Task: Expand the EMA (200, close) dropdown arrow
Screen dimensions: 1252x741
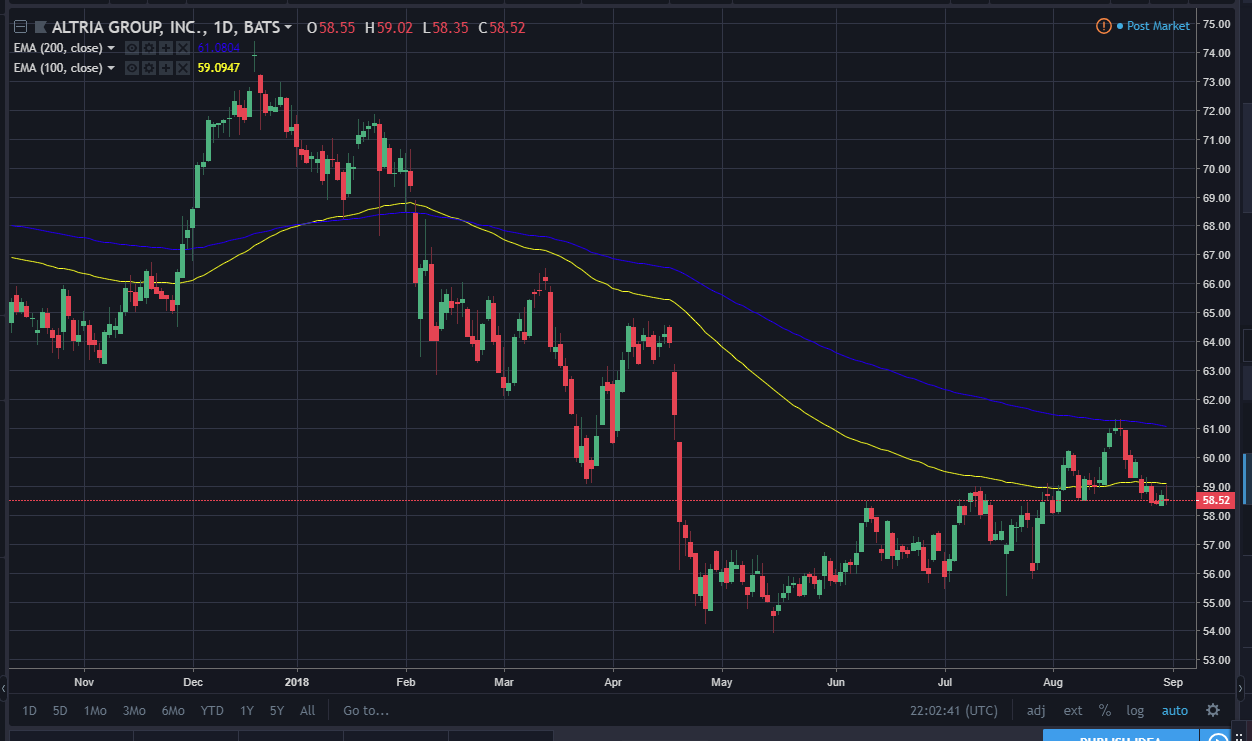Action: [x=111, y=48]
